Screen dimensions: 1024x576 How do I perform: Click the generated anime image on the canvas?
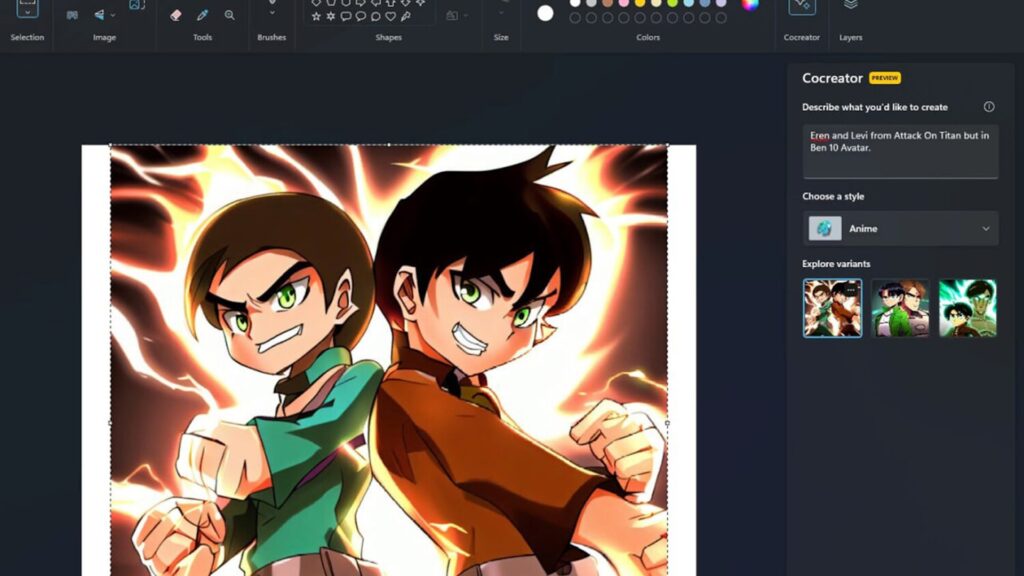389,360
